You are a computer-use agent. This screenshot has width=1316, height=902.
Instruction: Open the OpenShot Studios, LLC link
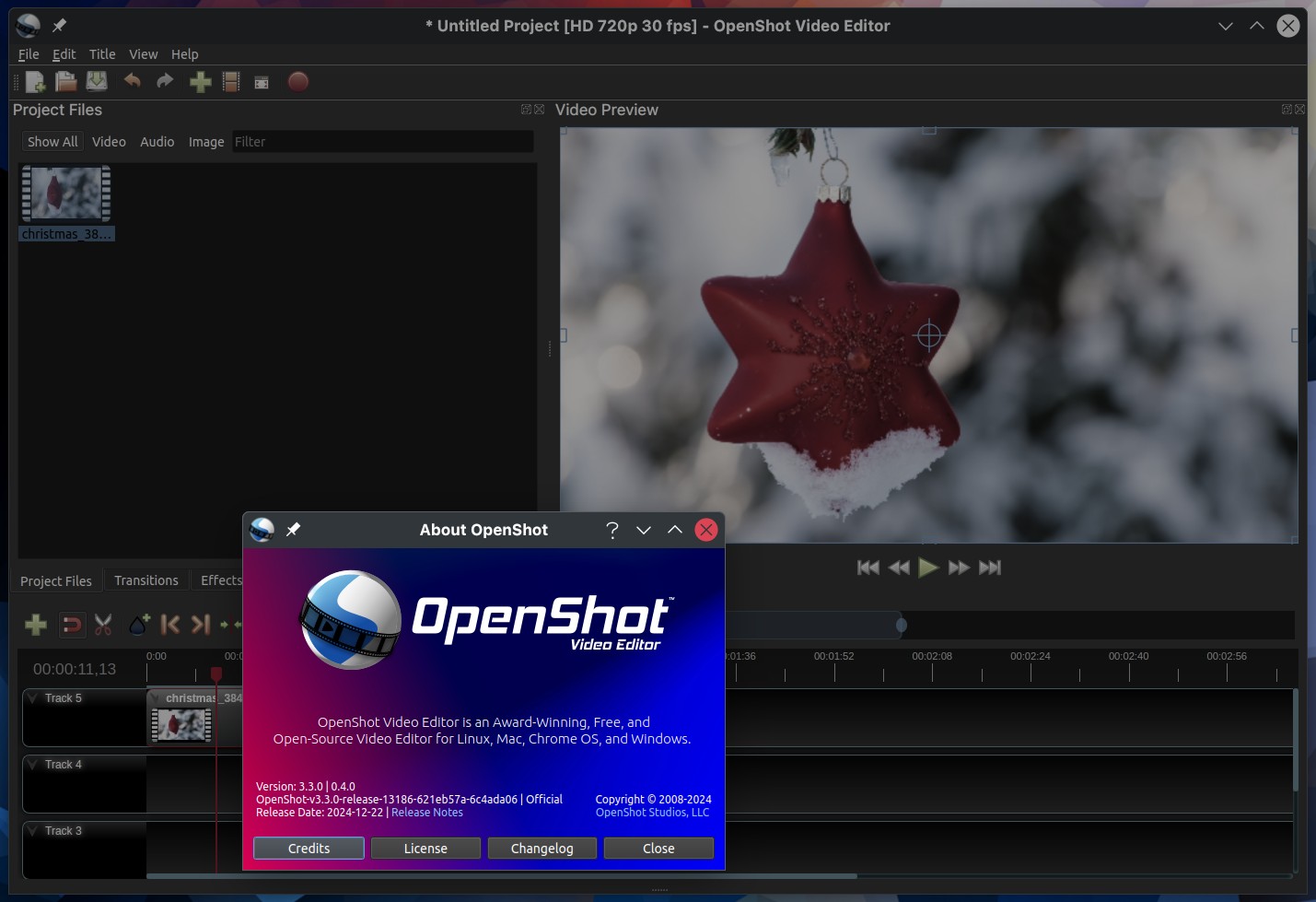coord(653,813)
